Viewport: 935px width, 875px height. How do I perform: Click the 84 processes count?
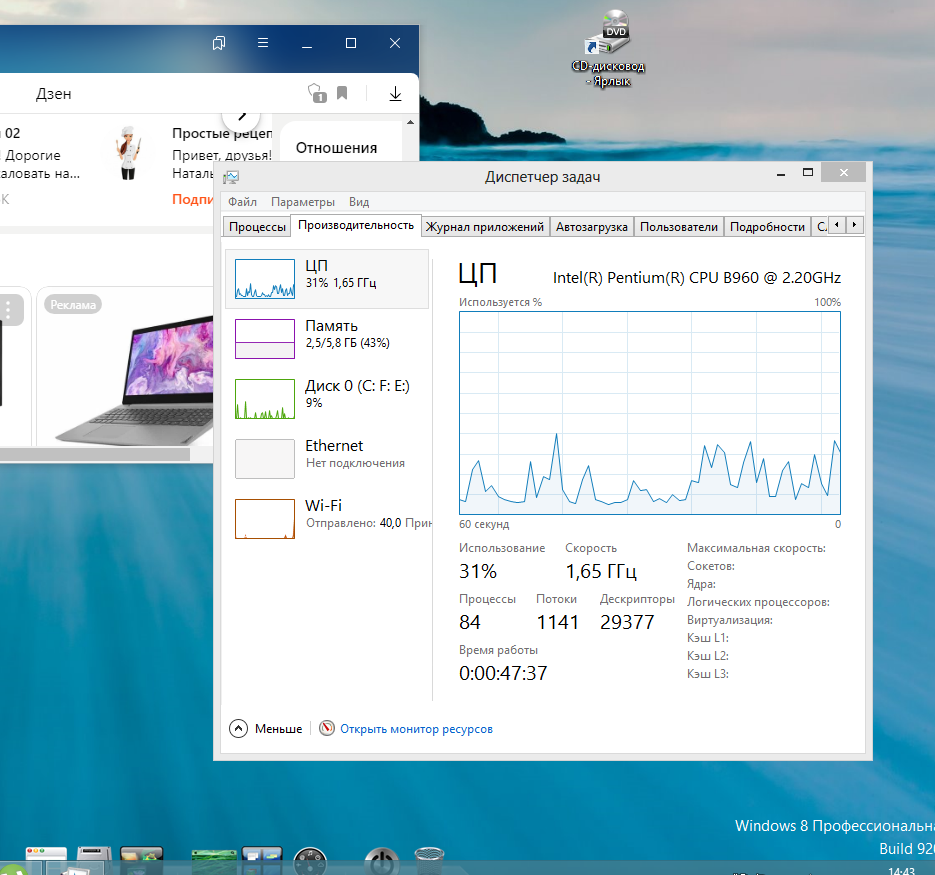(x=469, y=622)
